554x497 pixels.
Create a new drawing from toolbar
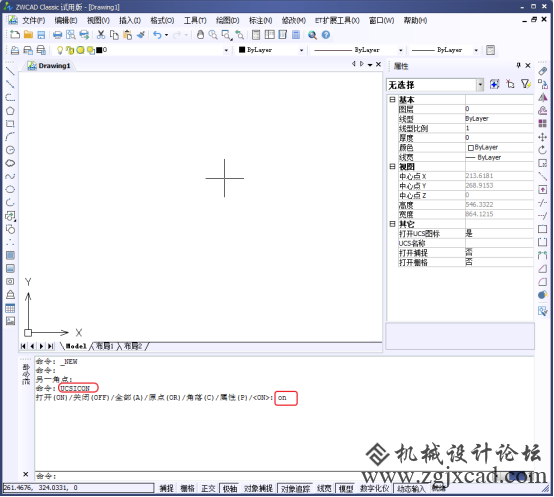pyautogui.click(x=15, y=35)
